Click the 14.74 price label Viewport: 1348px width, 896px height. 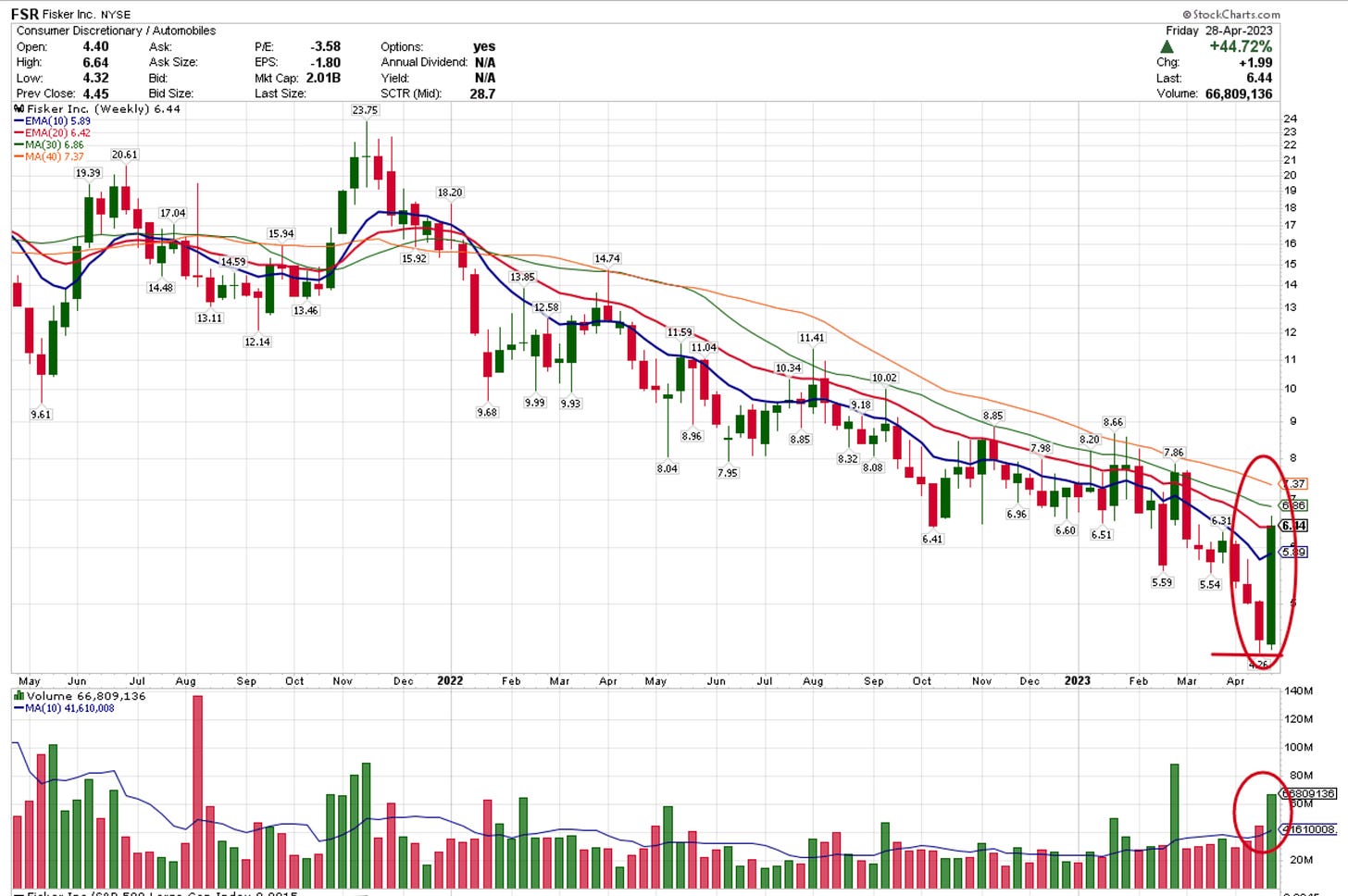[607, 258]
